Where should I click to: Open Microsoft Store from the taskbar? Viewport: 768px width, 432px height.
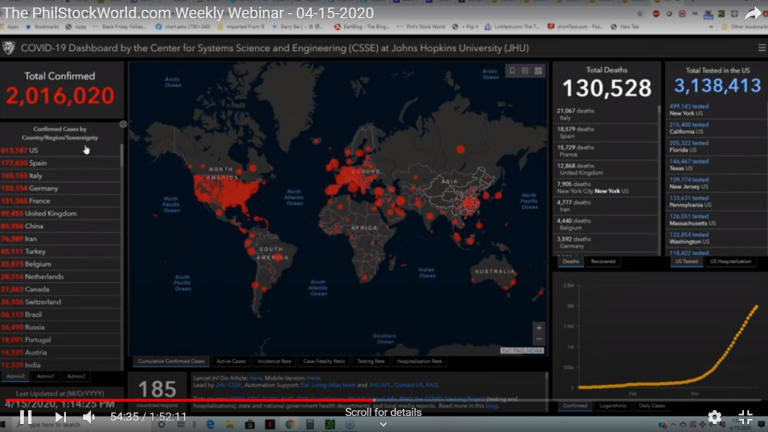point(250,425)
